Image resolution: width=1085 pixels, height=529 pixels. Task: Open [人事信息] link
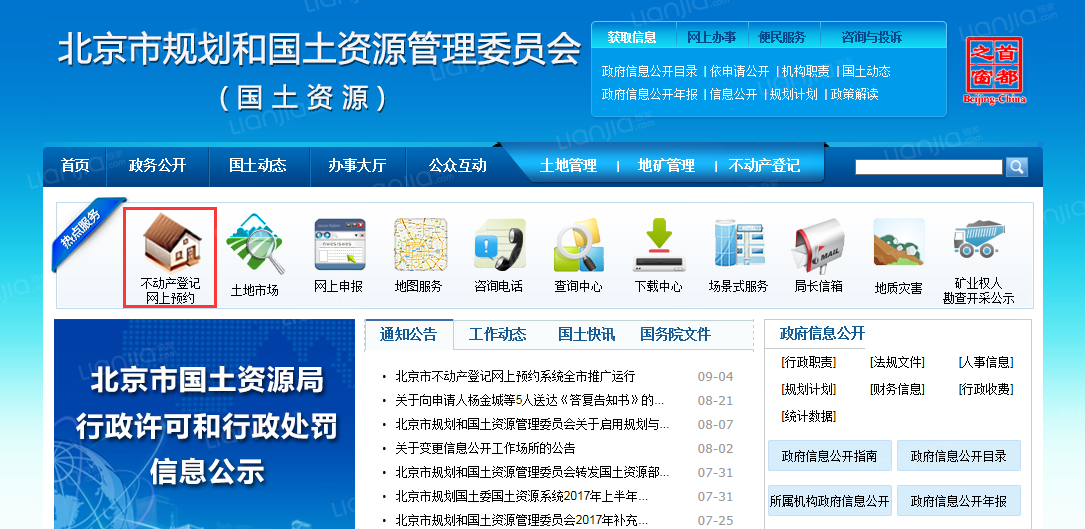click(985, 362)
